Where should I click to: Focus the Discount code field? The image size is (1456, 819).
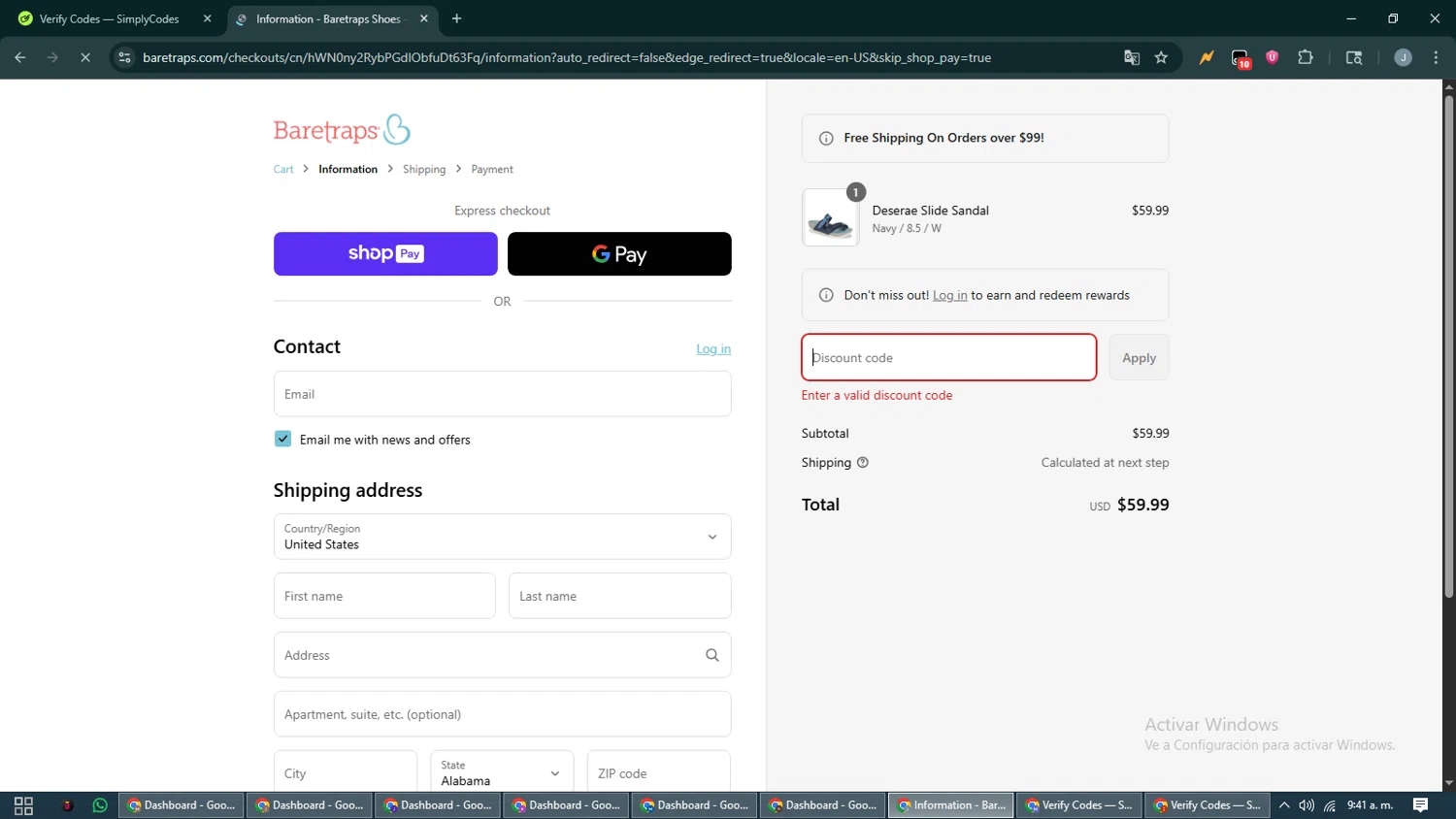click(948, 357)
